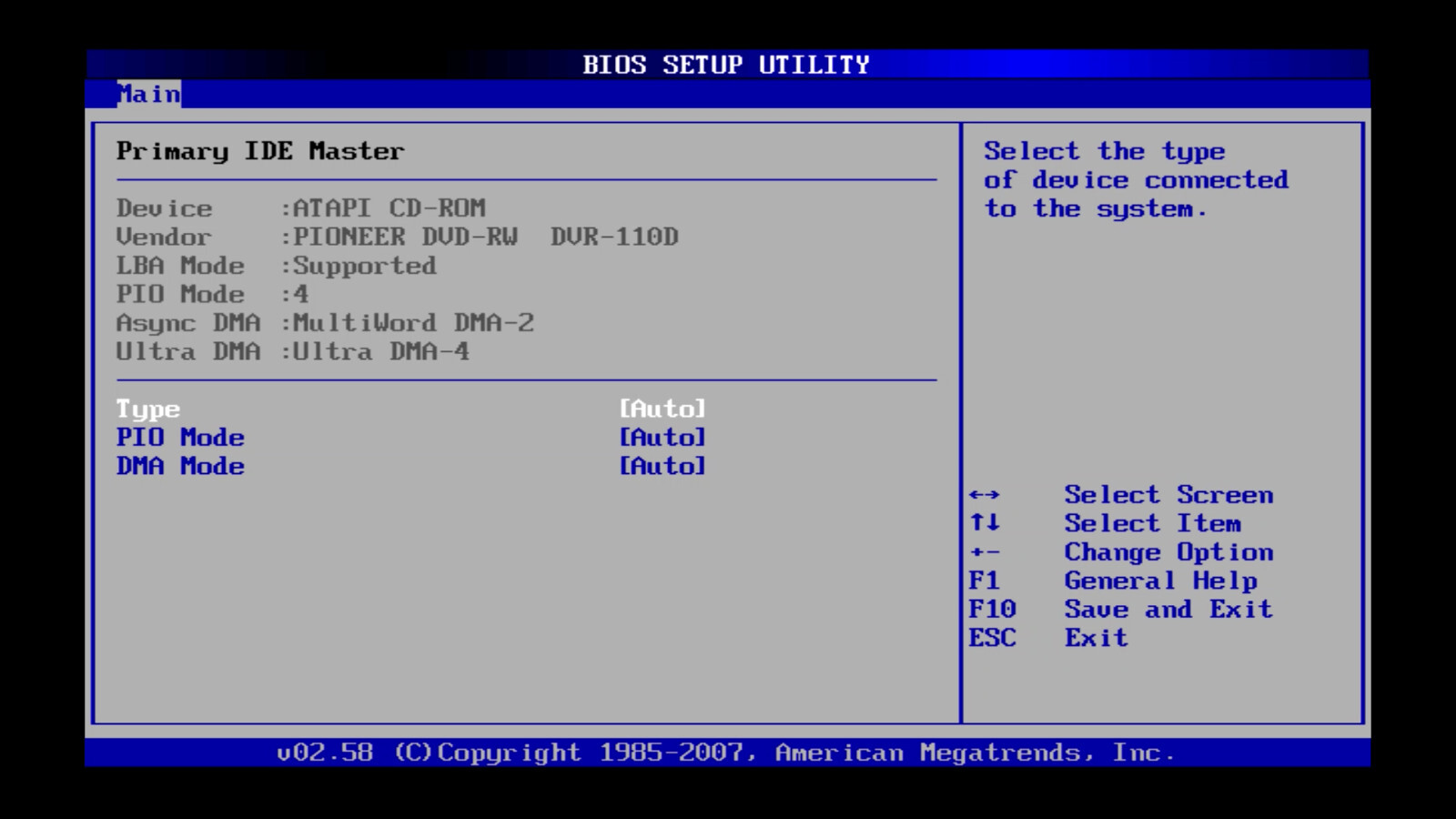This screenshot has width=1456, height=819.
Task: Click the F1 key hint
Action: [985, 581]
